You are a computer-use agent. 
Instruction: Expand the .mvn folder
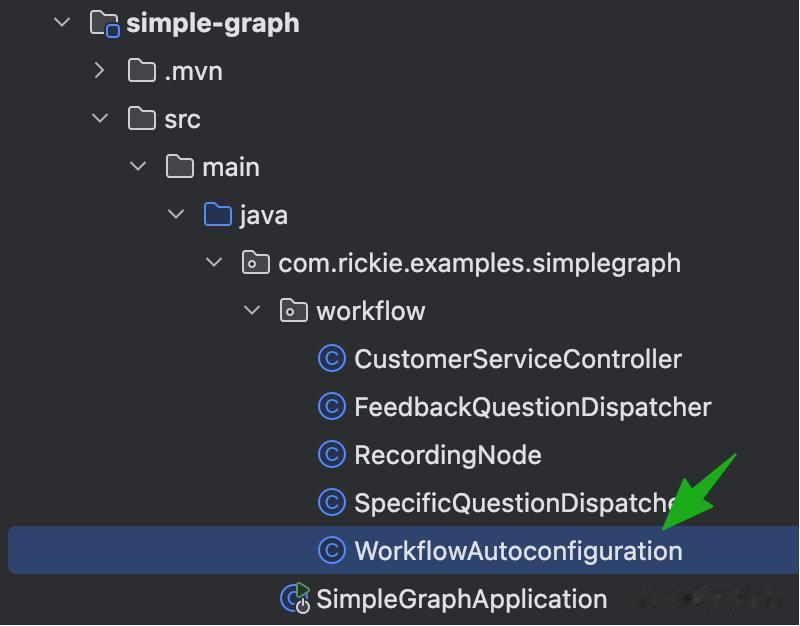click(x=99, y=71)
